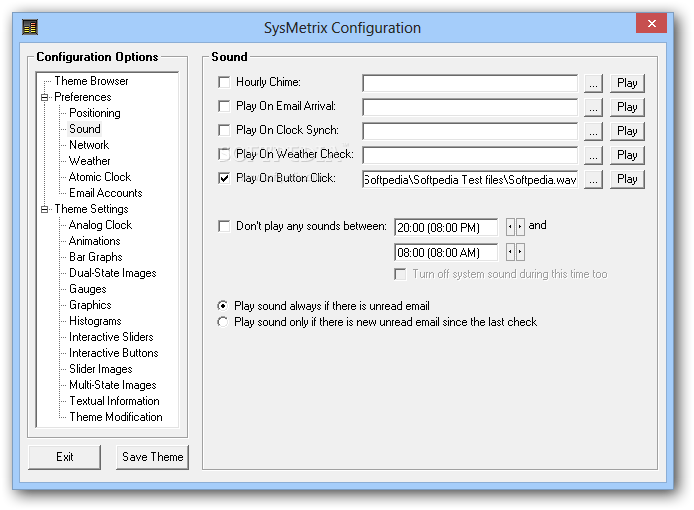Open Gauges theme settings

[88, 289]
